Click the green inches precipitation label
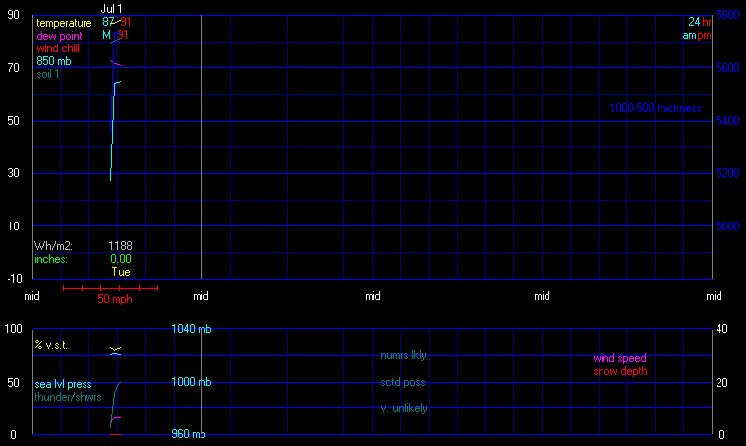The height and width of the screenshot is (446, 746). pos(51,258)
